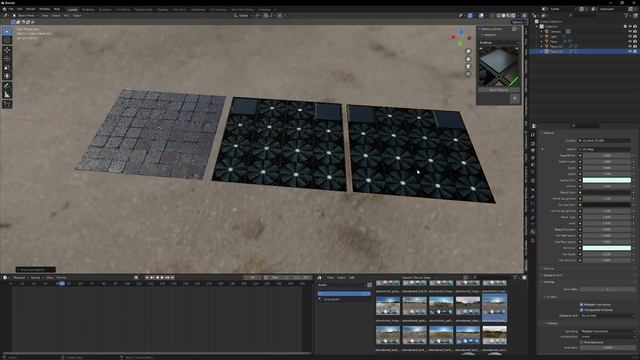Open the volume Interpolation dropdown
Image resolution: width=640 pixels, height=360 pixels.
coord(608,336)
